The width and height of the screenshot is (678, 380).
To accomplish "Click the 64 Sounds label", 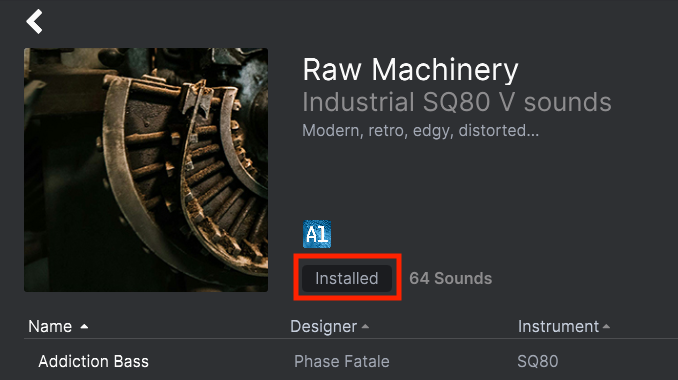I will (451, 278).
